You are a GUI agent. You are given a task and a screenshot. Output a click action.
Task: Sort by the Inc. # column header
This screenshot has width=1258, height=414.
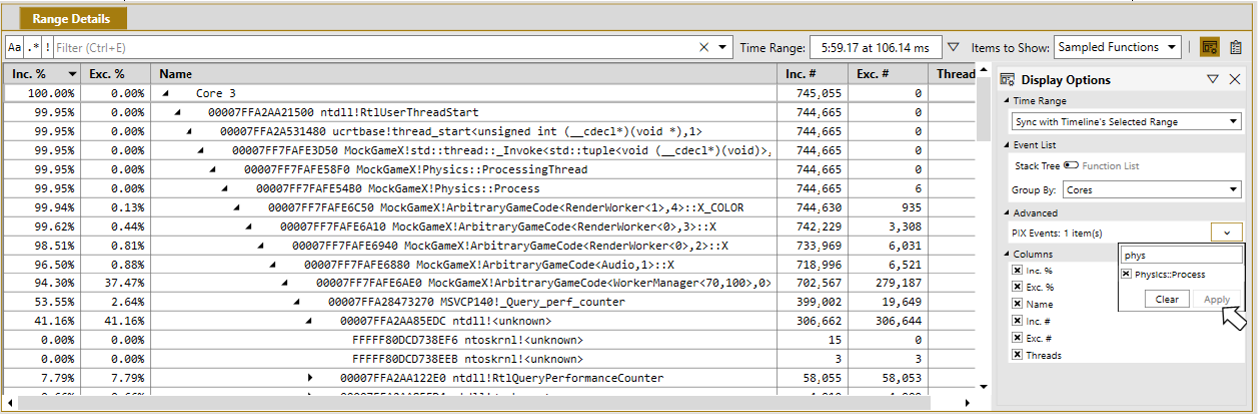coord(812,74)
